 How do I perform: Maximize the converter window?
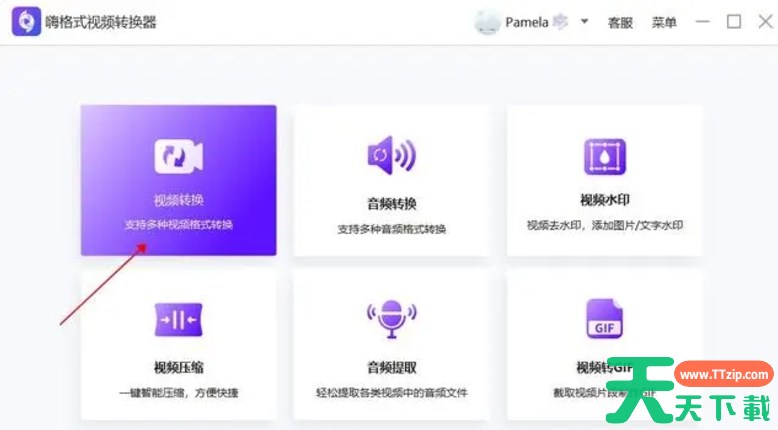(x=734, y=21)
